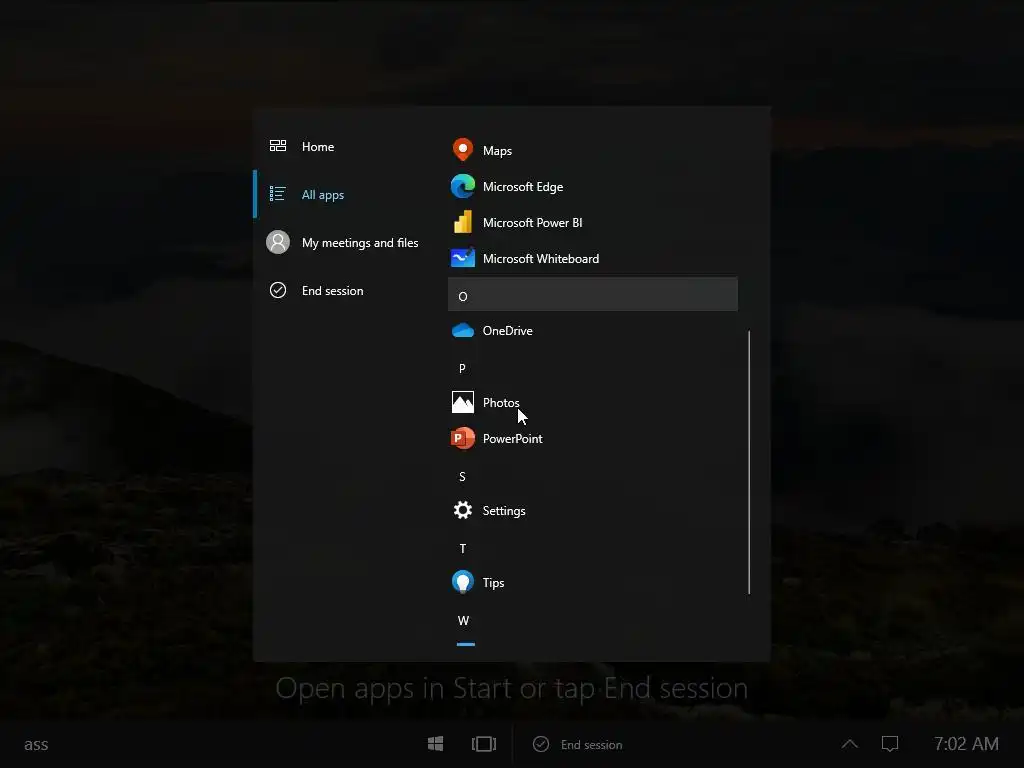Click the app list scrollbar thumb
The height and width of the screenshot is (768, 1024).
tap(749, 462)
